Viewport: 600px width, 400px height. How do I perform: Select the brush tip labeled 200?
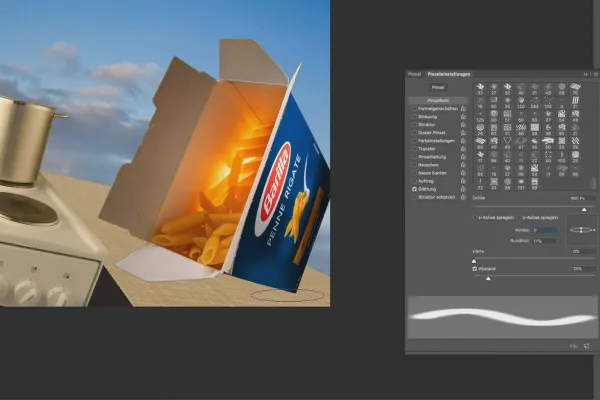coord(535,103)
